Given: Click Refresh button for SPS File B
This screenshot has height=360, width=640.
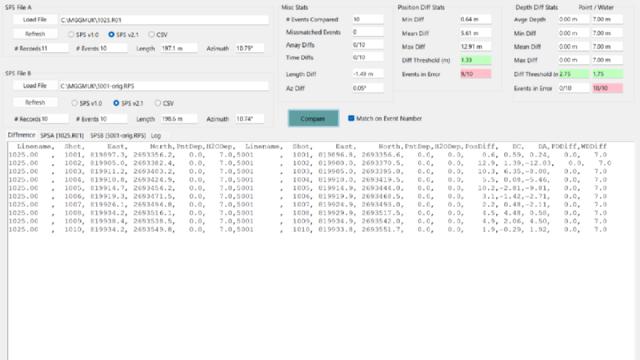Looking at the screenshot, I should 35,102.
